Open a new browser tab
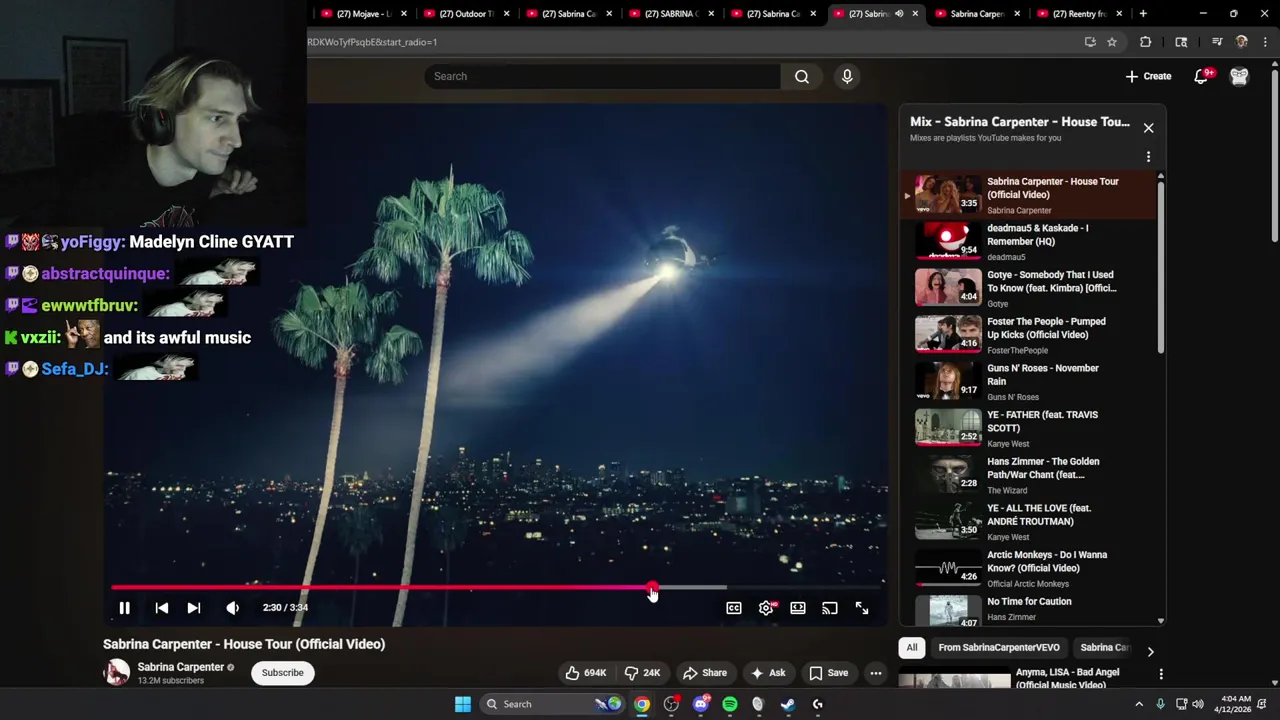The image size is (1280, 720). click(1143, 14)
